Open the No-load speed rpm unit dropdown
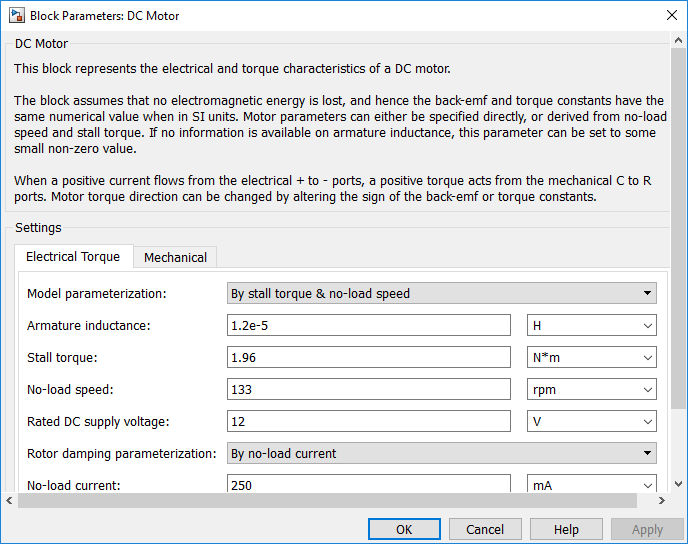Screen dimensions: 688x544 (591, 390)
